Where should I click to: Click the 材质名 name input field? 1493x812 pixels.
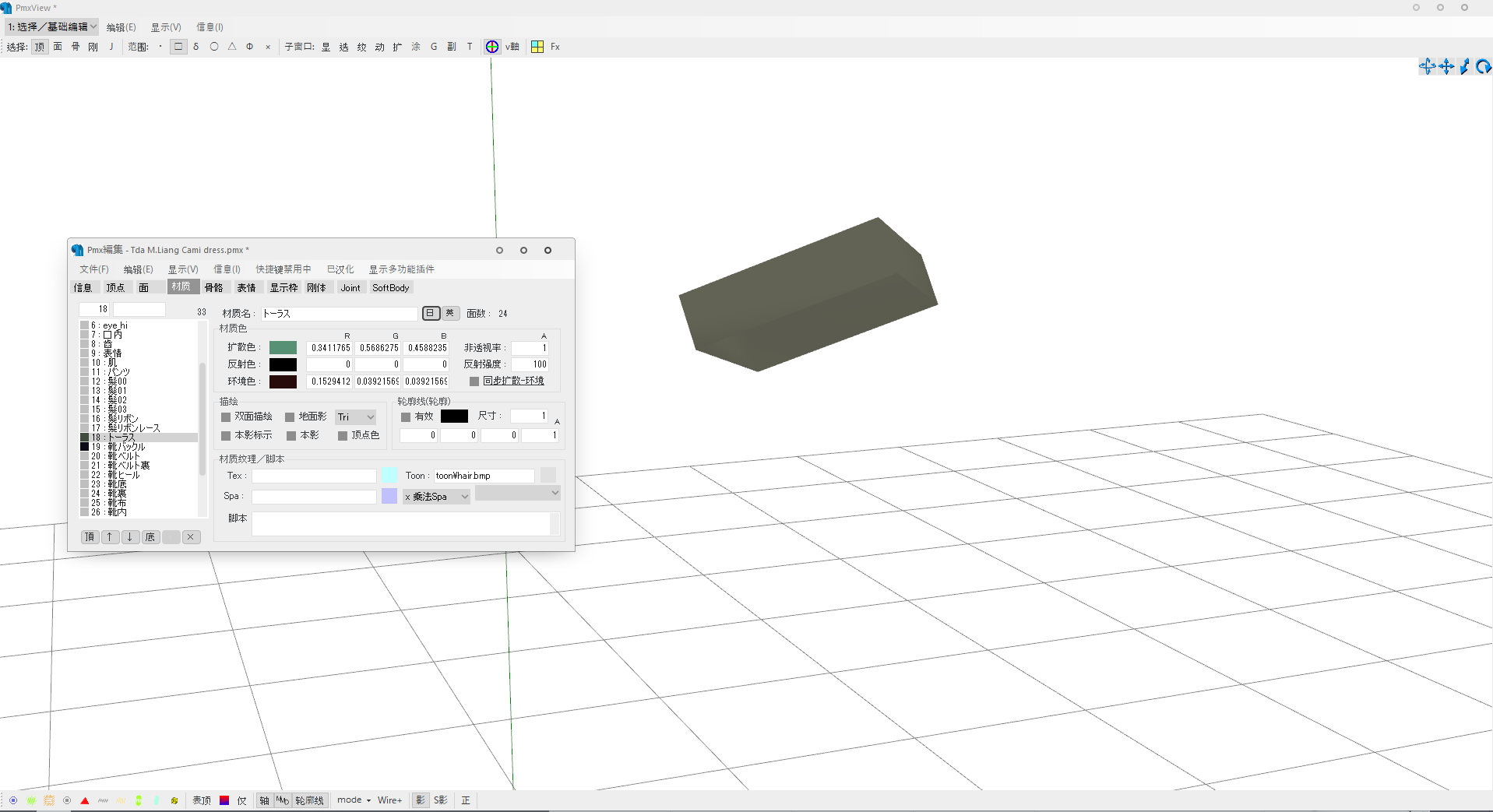(340, 314)
